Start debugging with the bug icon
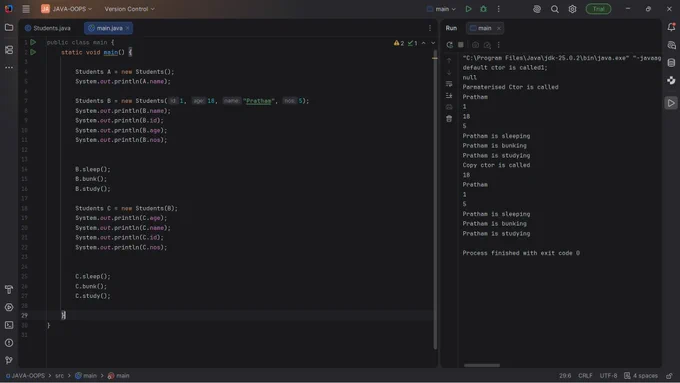 click(483, 9)
